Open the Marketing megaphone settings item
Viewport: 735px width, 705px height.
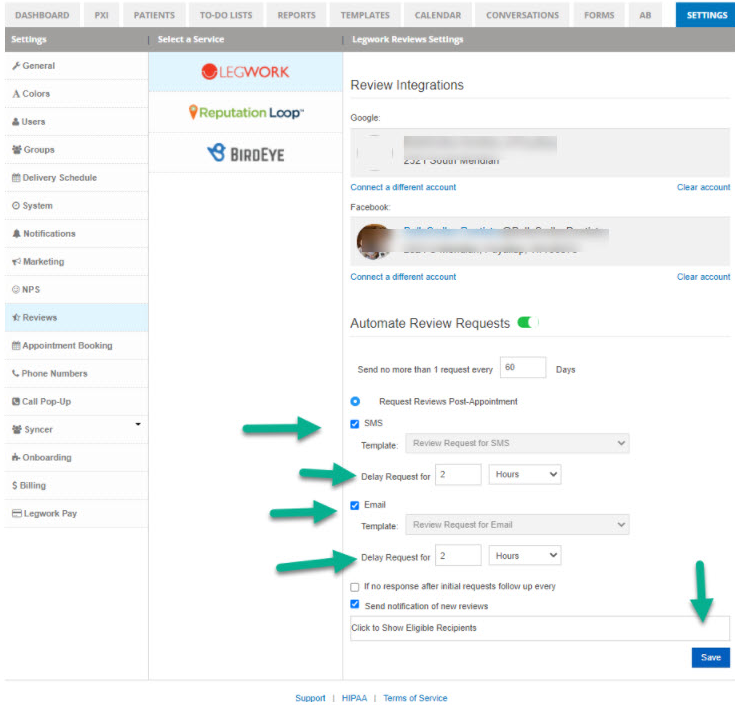(42, 262)
